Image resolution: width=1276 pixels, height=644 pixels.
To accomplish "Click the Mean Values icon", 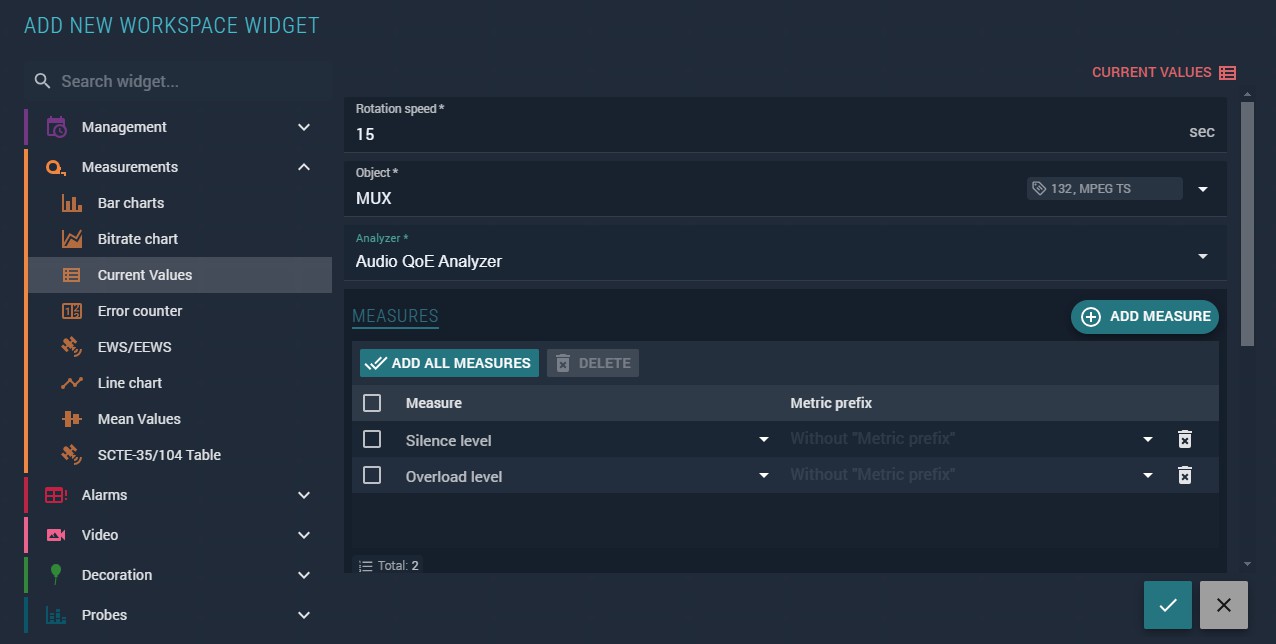I will click(72, 419).
